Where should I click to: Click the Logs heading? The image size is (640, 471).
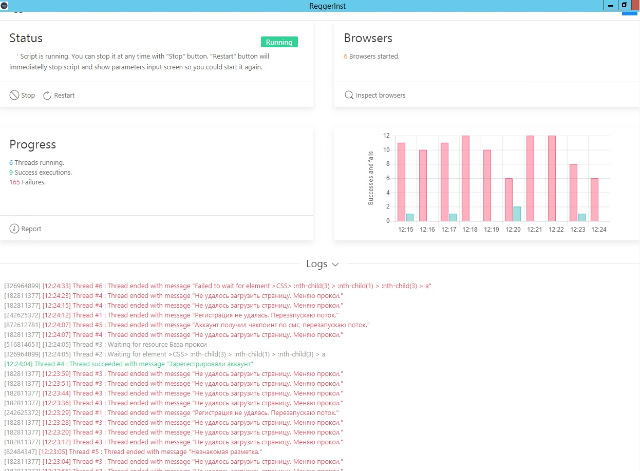315,264
